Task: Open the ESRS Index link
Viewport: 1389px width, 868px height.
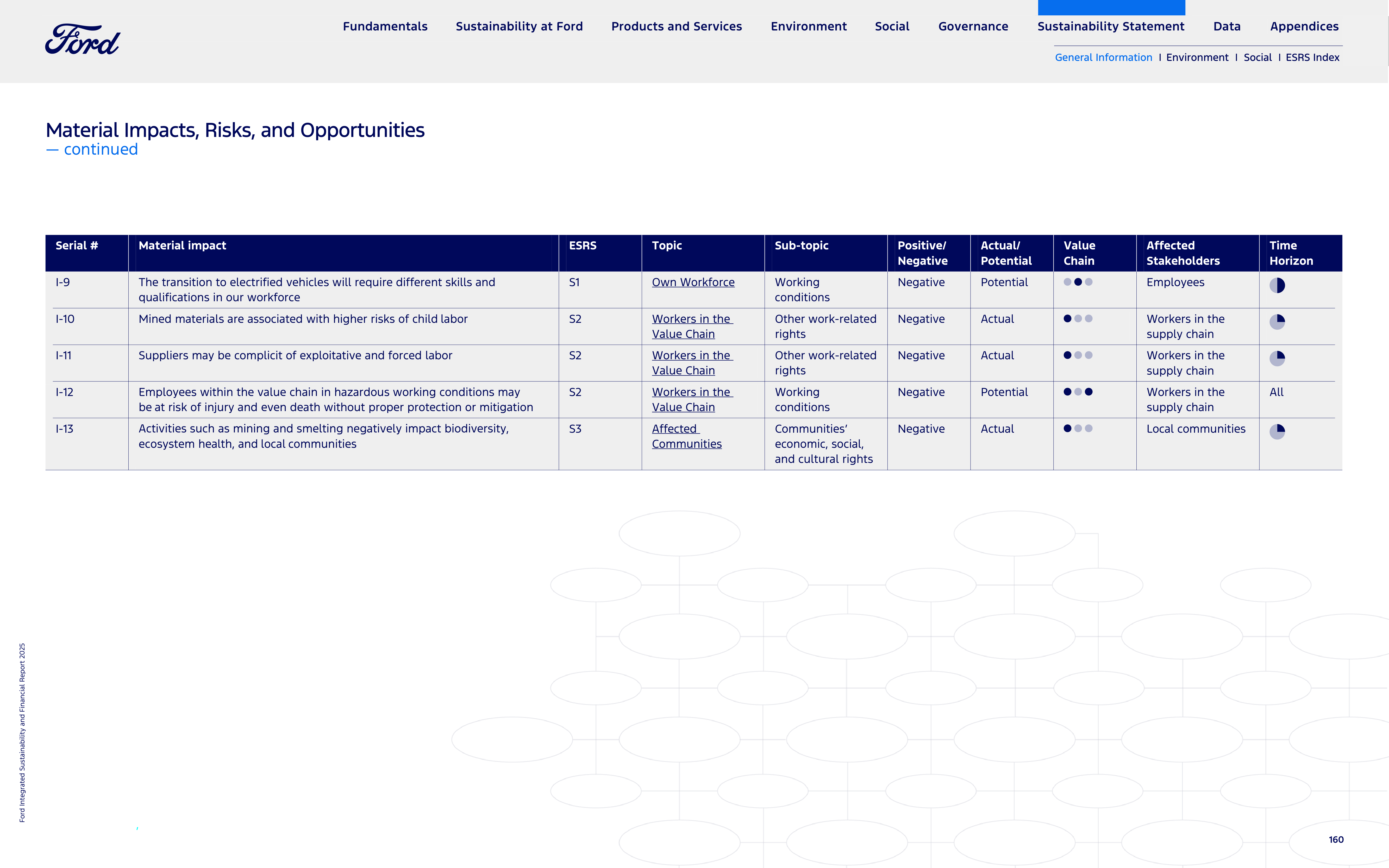Action: coord(1312,58)
